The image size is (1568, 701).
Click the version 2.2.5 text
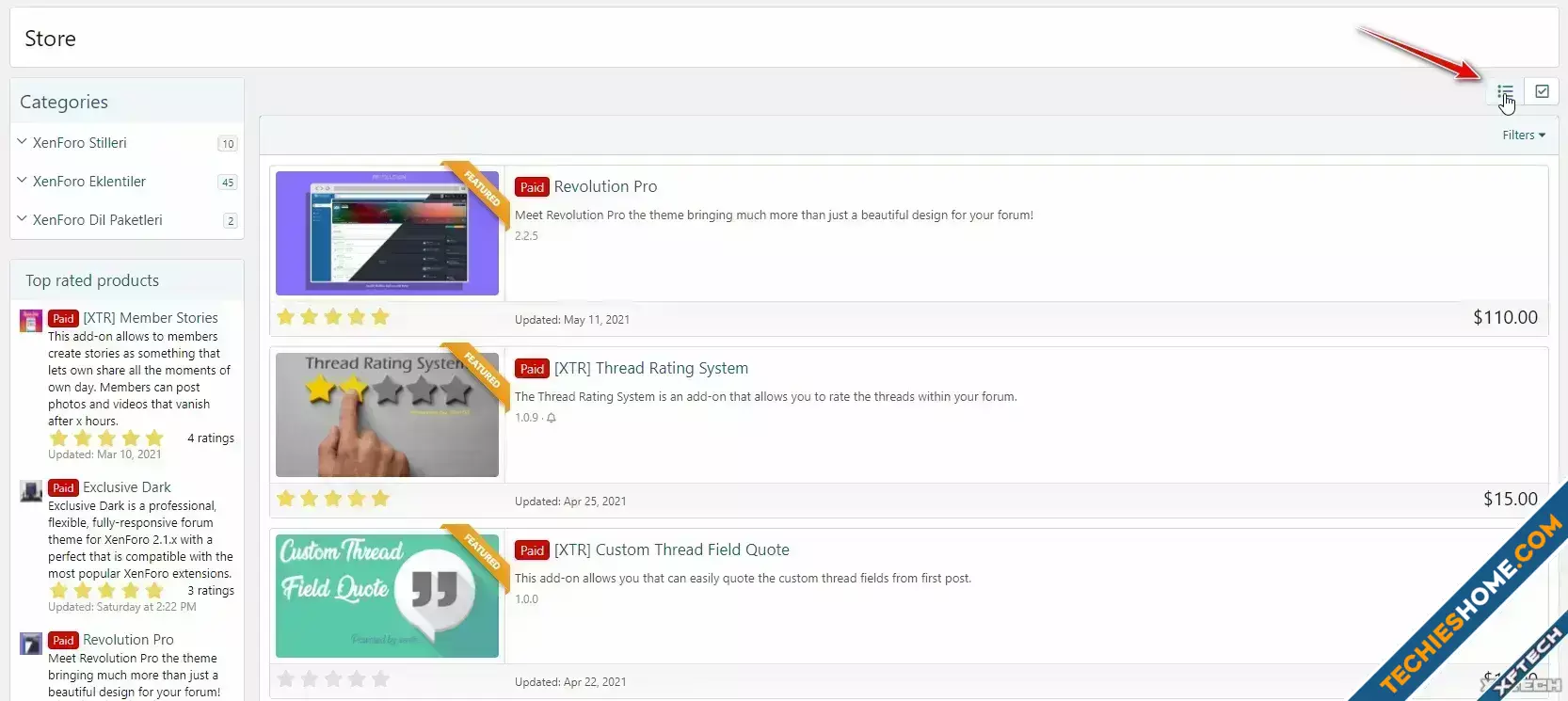(x=526, y=236)
